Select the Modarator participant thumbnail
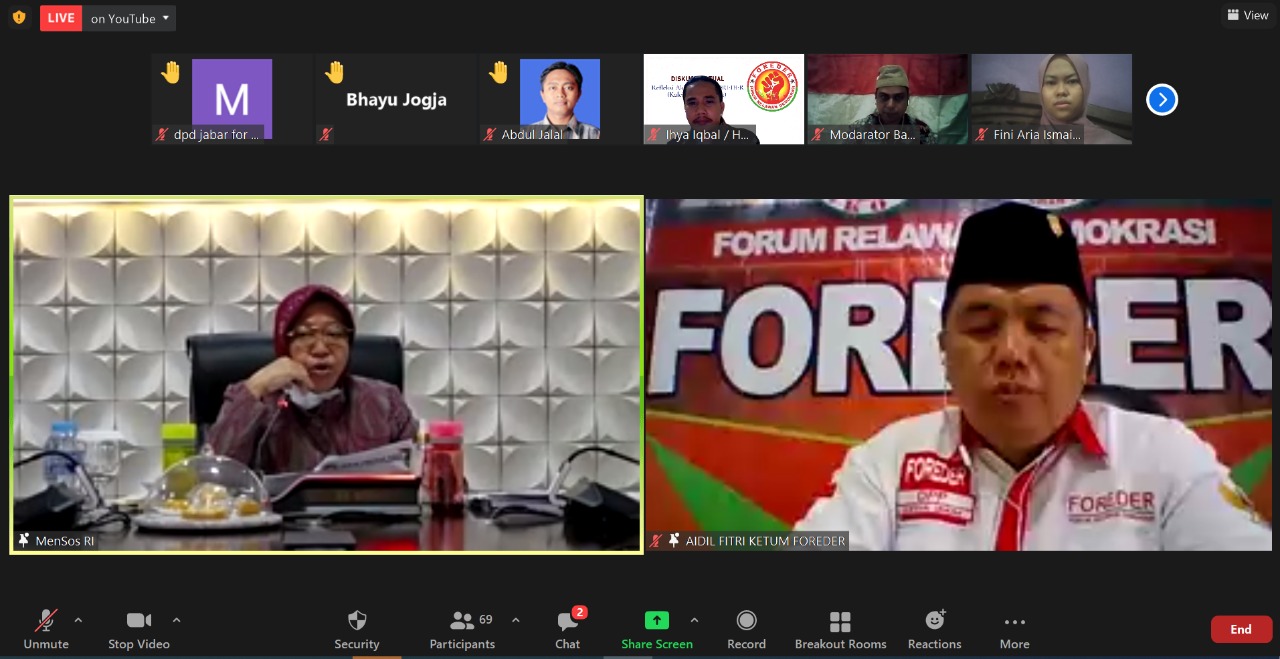The image size is (1280, 659). [888, 99]
